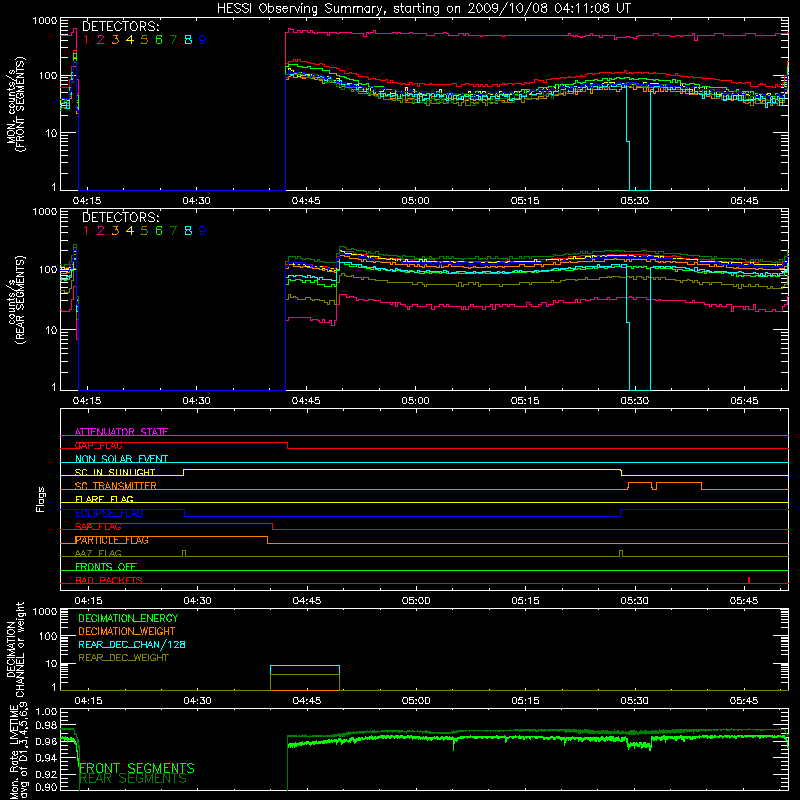Select the FRONTS_OFF flag label
Screen dimensions: 800x800
[106, 567]
